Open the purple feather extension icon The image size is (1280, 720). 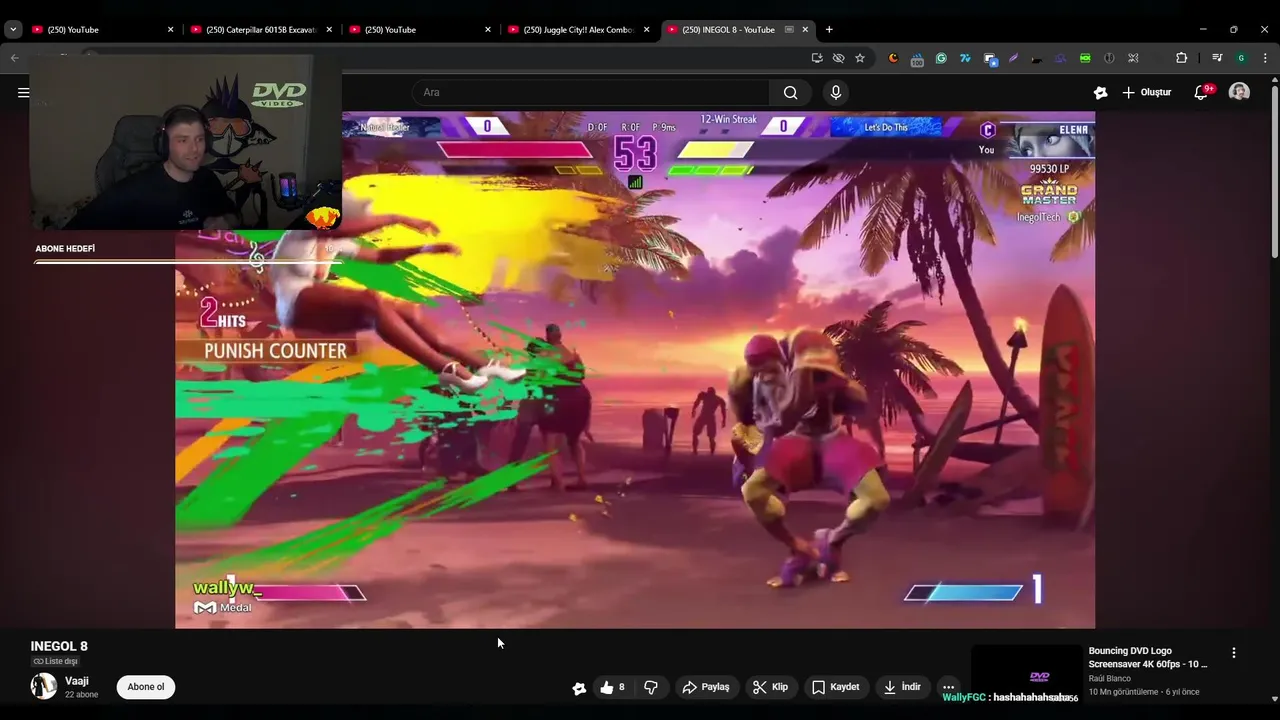(1013, 58)
